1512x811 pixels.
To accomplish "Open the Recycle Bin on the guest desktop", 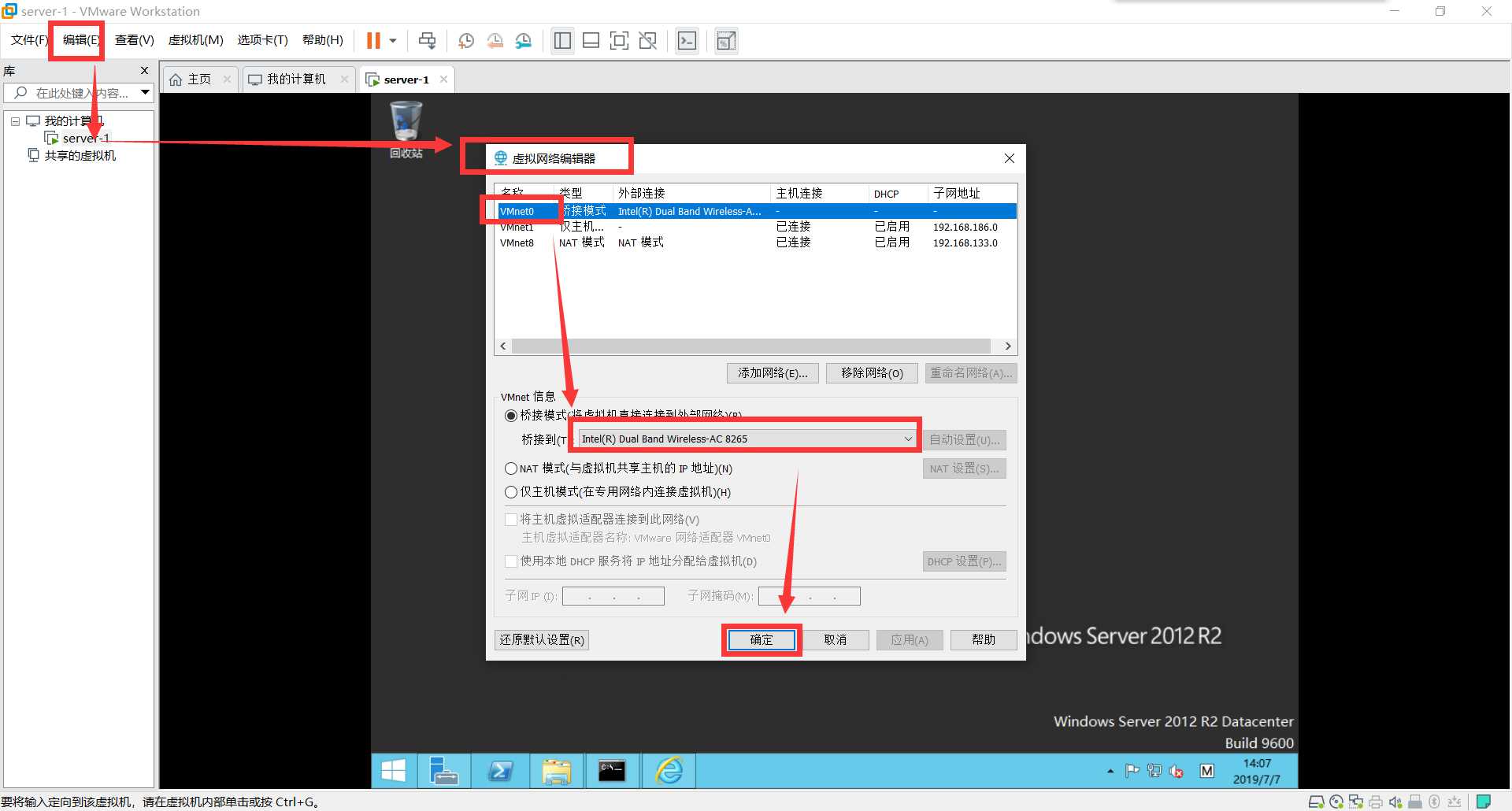I will tap(406, 130).
